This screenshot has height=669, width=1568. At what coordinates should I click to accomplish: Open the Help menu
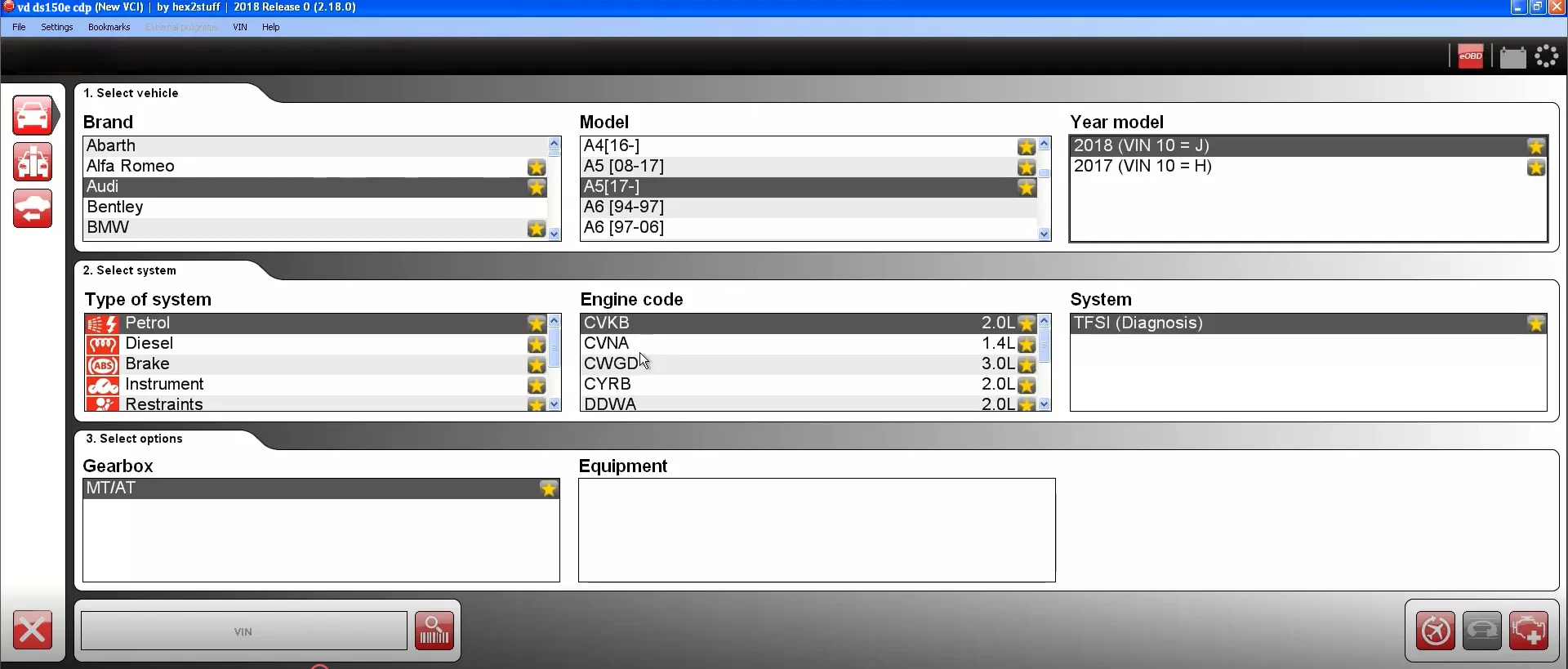pyautogui.click(x=271, y=27)
